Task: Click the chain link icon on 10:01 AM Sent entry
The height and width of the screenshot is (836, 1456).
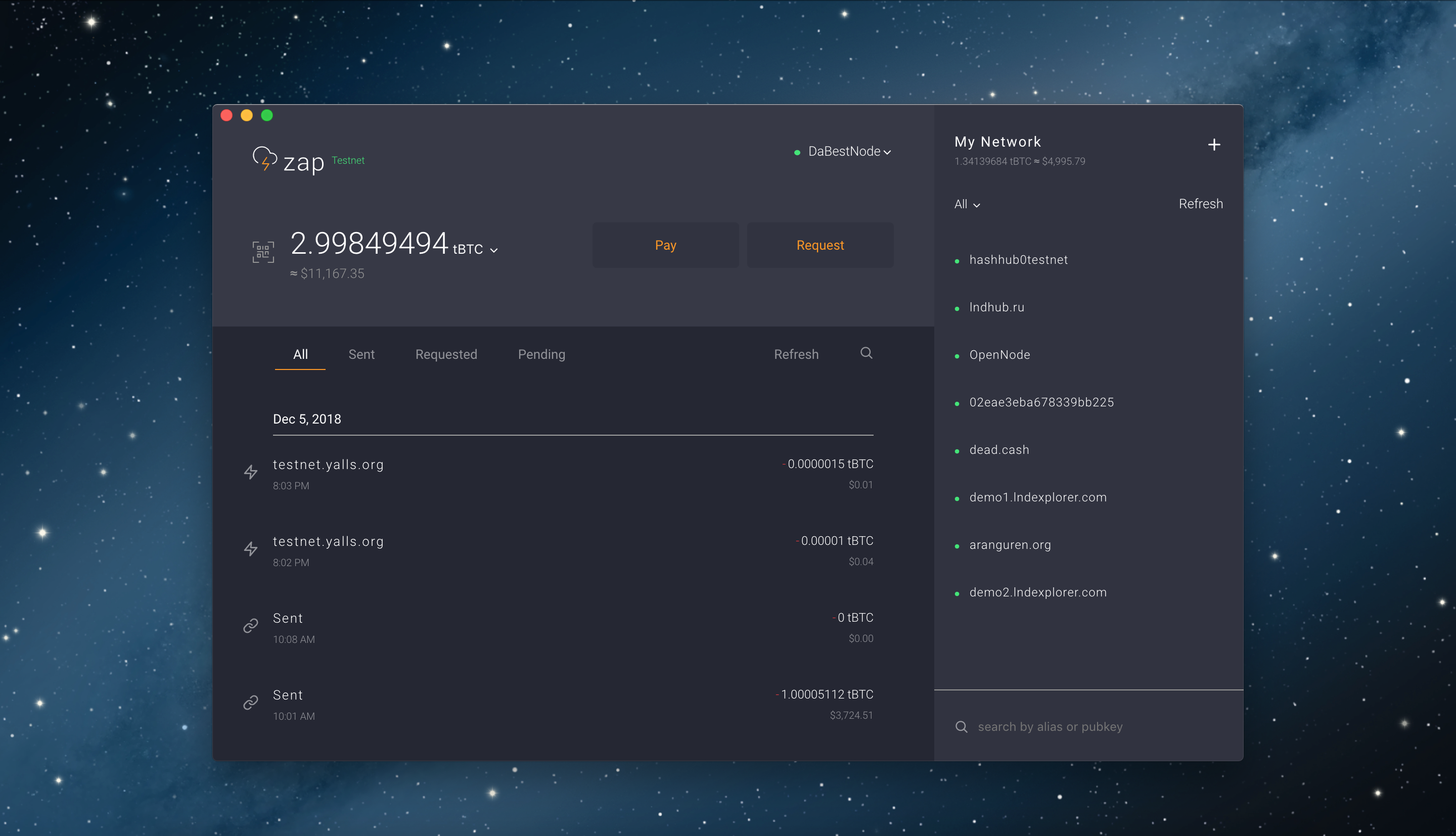Action: (x=251, y=702)
